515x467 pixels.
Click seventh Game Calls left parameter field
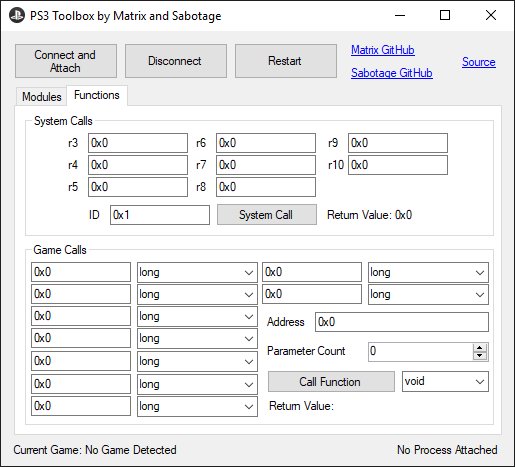(x=81, y=406)
